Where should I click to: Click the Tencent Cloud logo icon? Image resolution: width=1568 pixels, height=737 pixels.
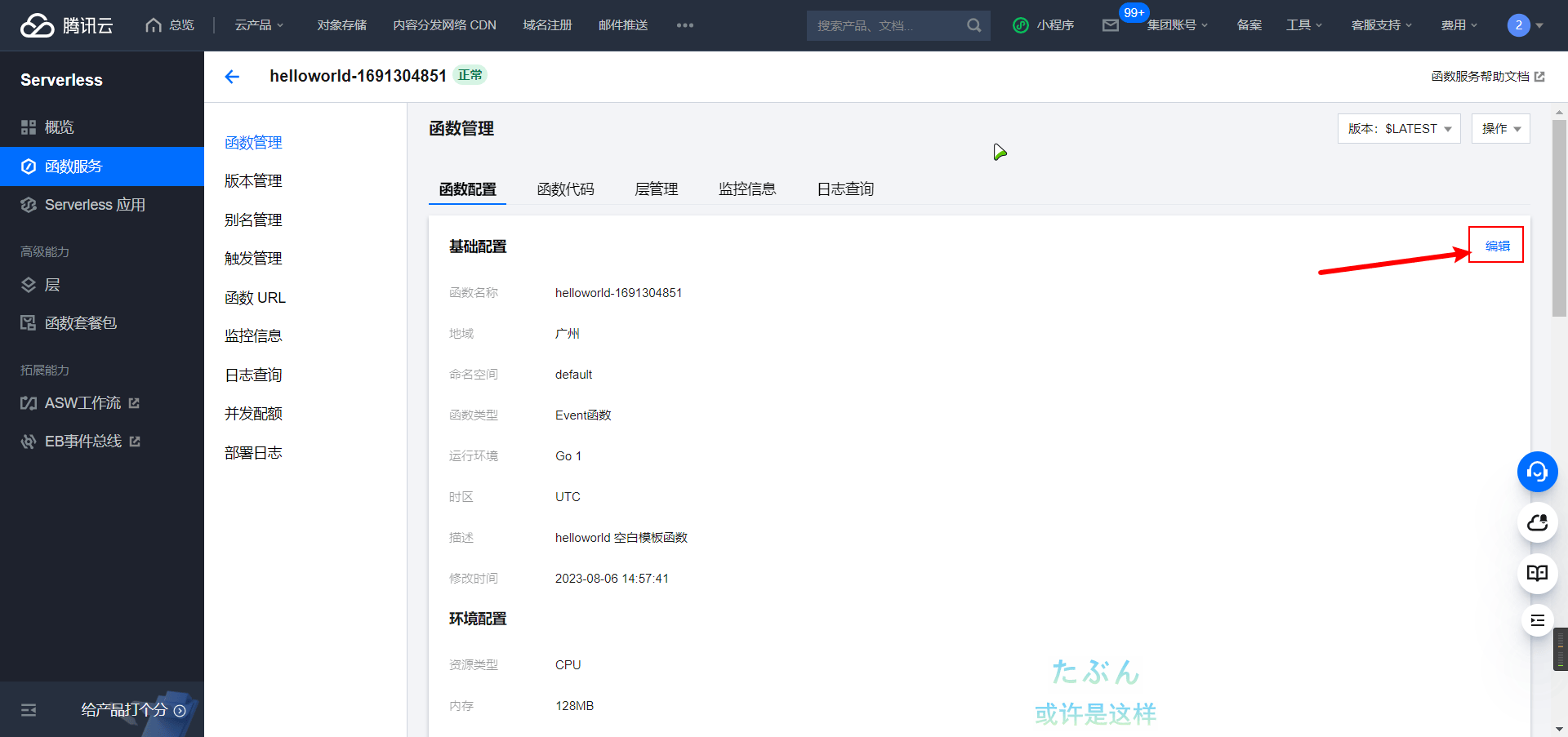point(34,24)
